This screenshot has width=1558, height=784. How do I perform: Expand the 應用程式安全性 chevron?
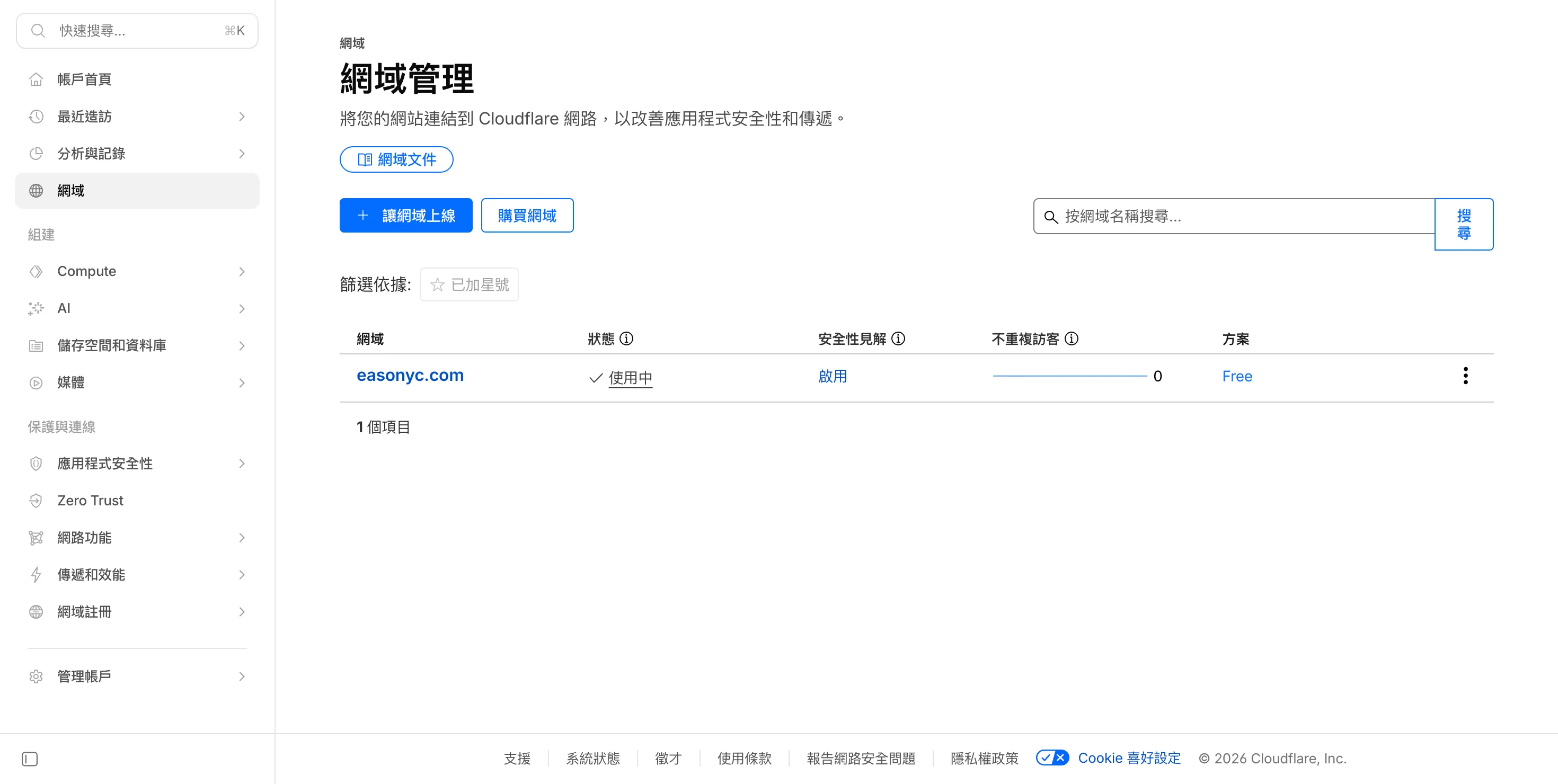pyautogui.click(x=241, y=464)
